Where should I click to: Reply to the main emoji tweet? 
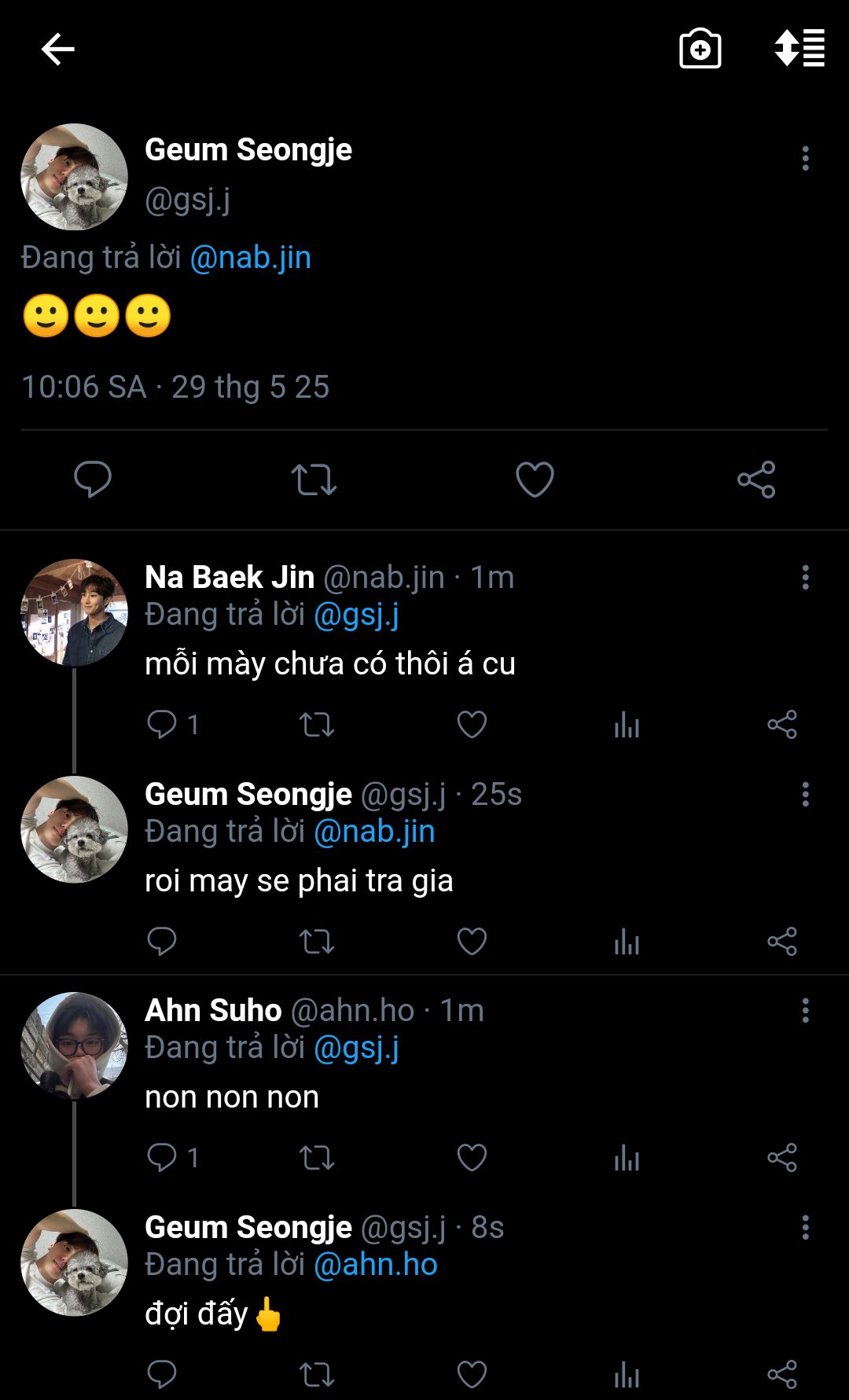point(93,479)
